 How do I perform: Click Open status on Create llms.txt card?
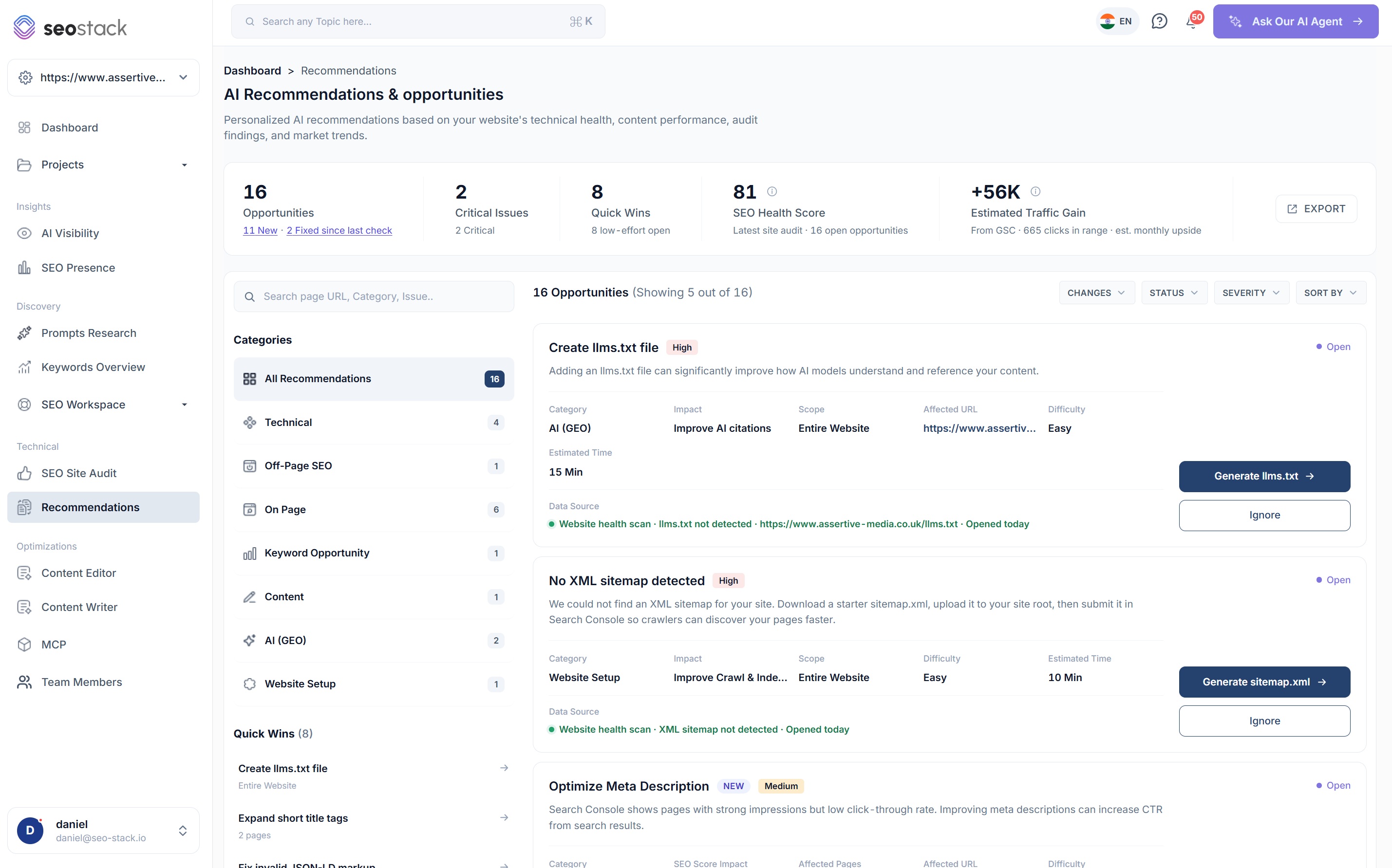1333,347
